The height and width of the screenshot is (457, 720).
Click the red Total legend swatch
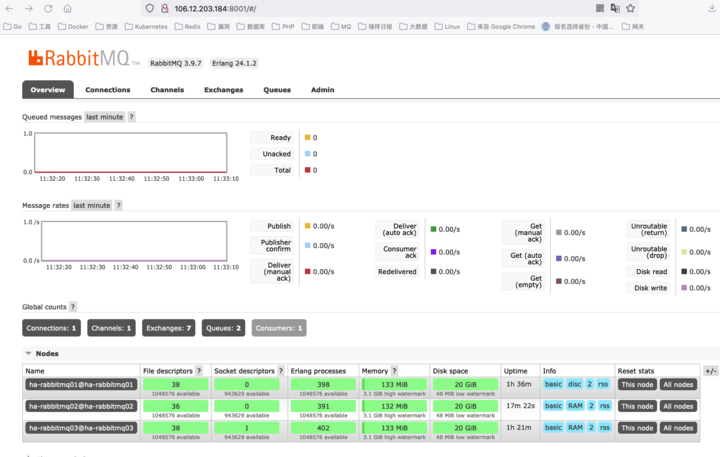[x=308, y=170]
